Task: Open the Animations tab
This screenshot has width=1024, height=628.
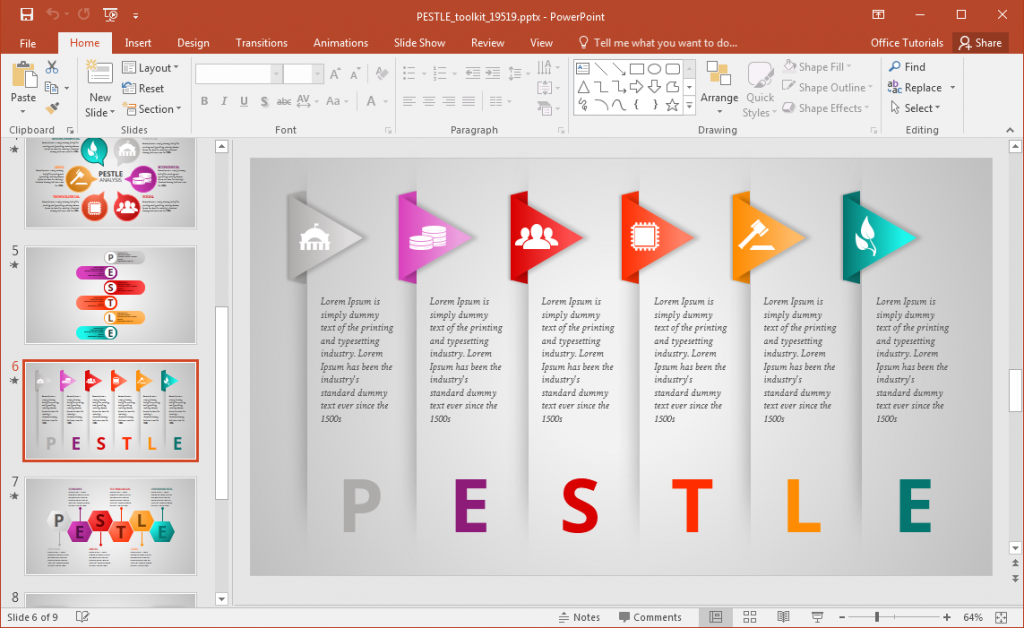Action: click(x=340, y=42)
